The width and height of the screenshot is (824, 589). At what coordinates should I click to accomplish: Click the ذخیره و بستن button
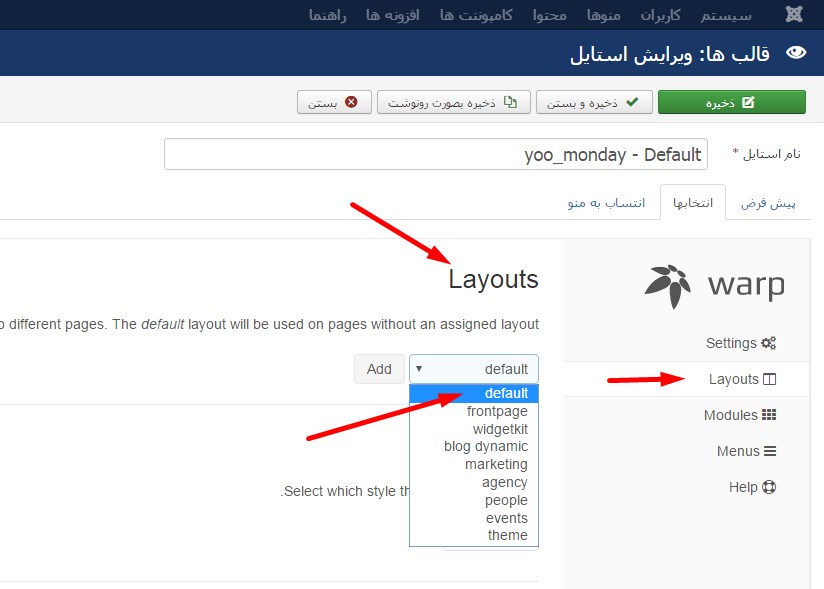pos(594,102)
